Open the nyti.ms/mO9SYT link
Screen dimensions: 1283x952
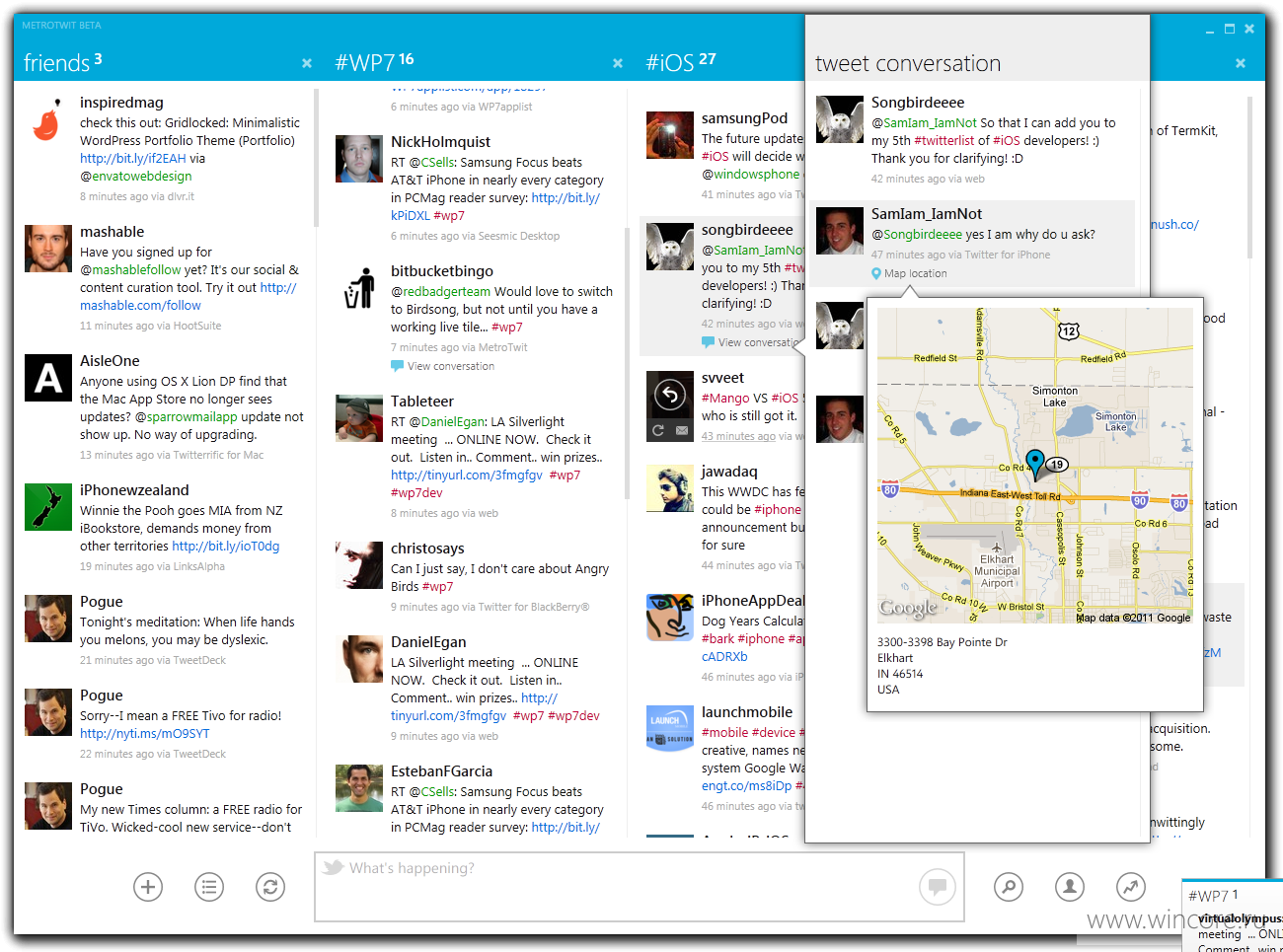pos(145,733)
